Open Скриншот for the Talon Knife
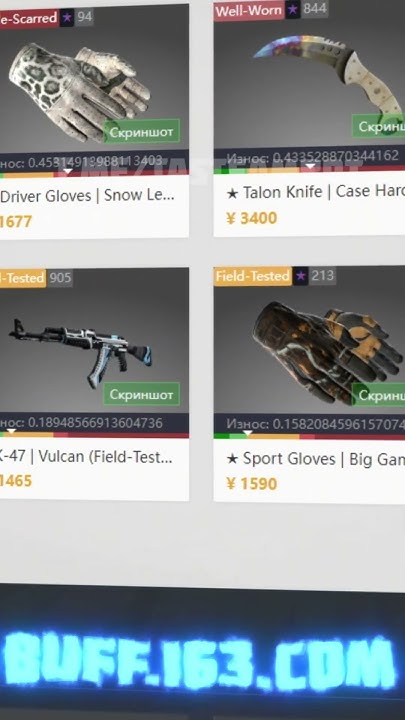The image size is (405, 720). [x=379, y=126]
